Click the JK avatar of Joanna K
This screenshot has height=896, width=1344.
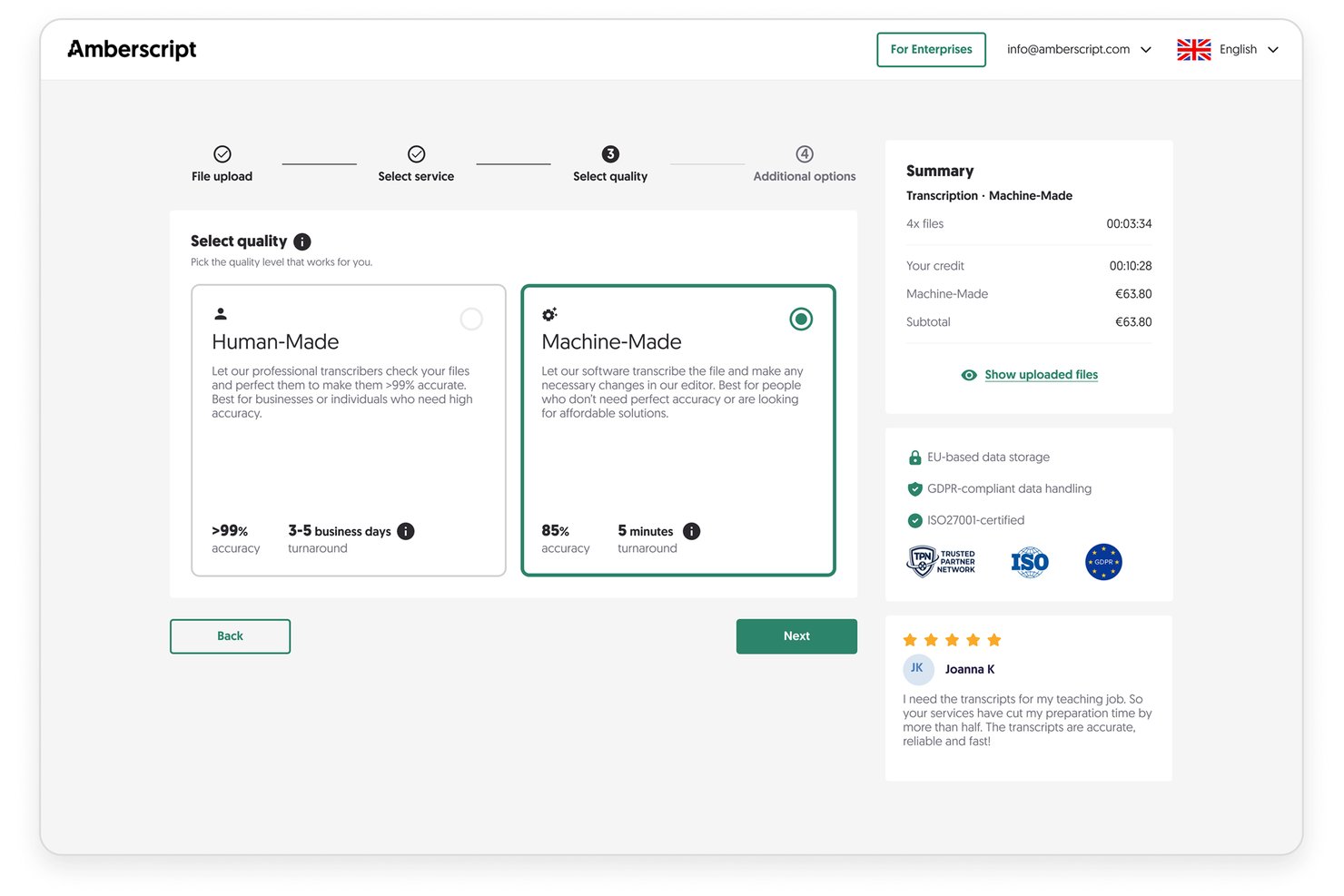click(918, 669)
